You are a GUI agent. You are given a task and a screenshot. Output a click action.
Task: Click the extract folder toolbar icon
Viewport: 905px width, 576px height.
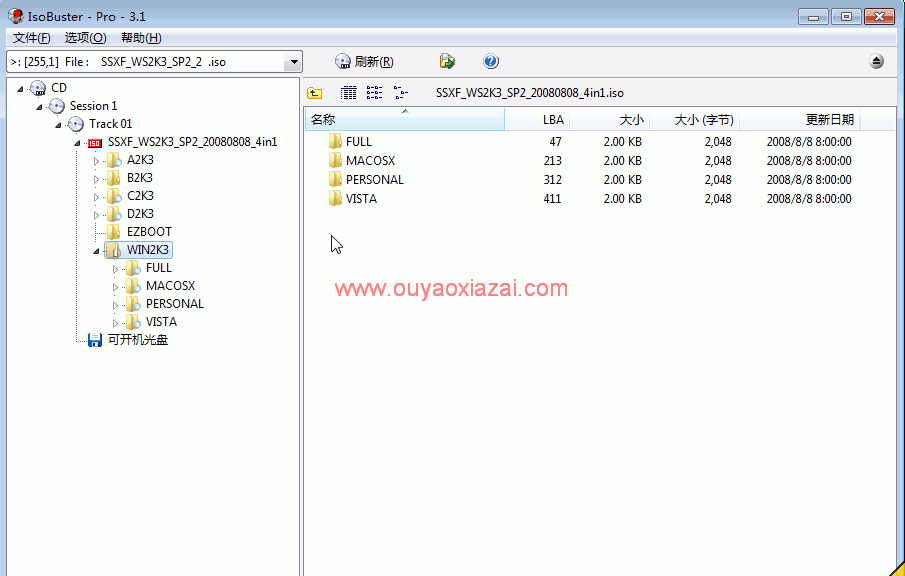(447, 61)
